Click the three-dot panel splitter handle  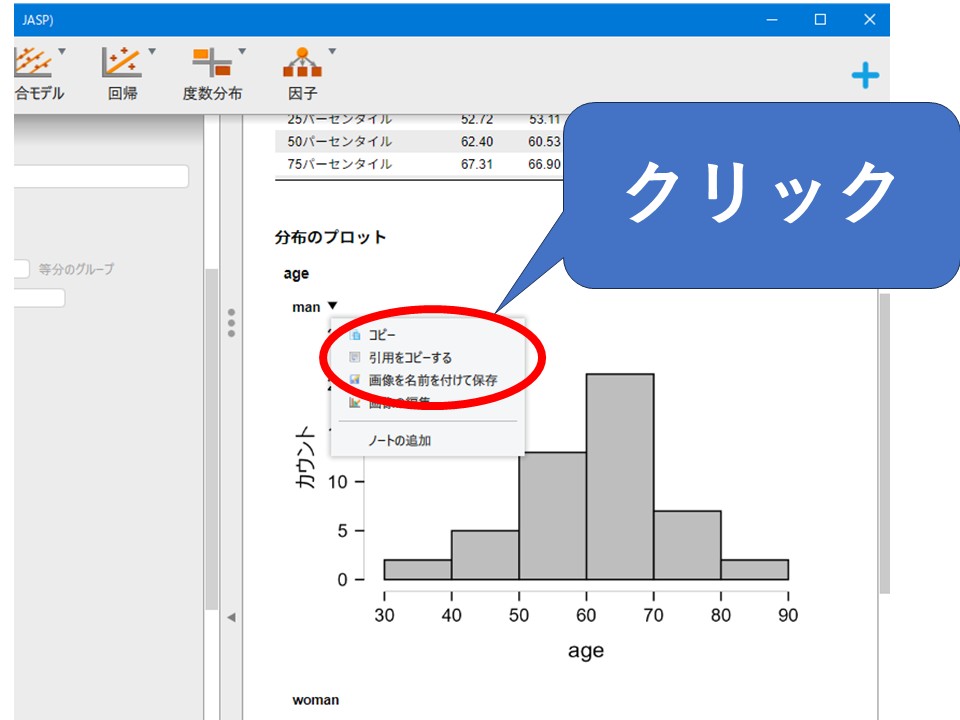click(x=231, y=322)
